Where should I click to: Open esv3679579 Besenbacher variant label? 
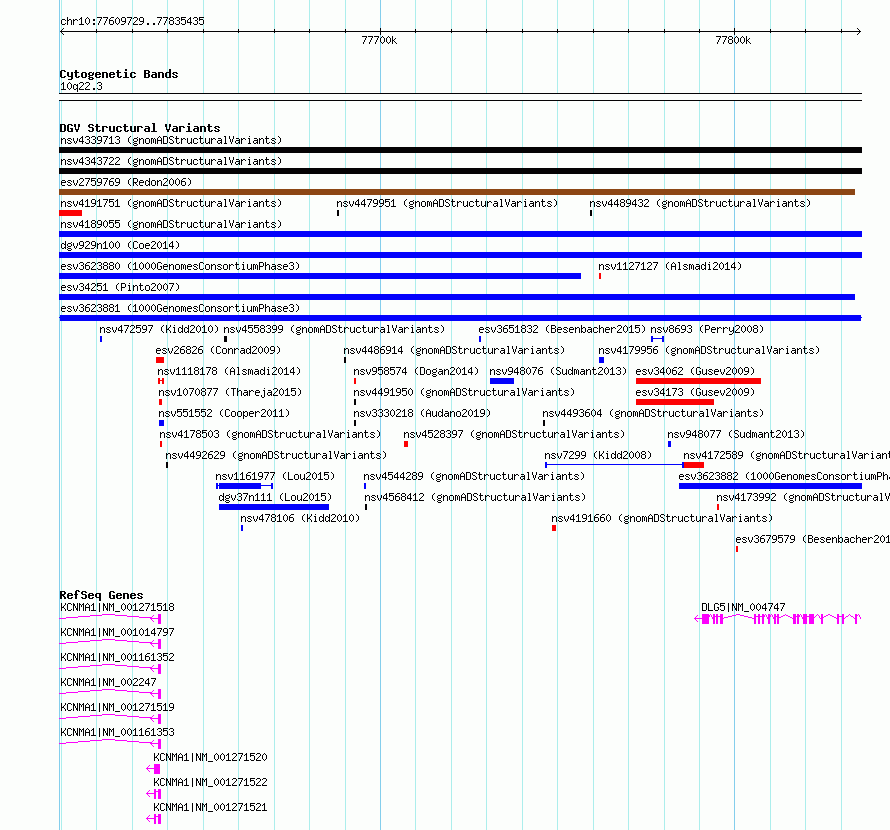(x=812, y=539)
